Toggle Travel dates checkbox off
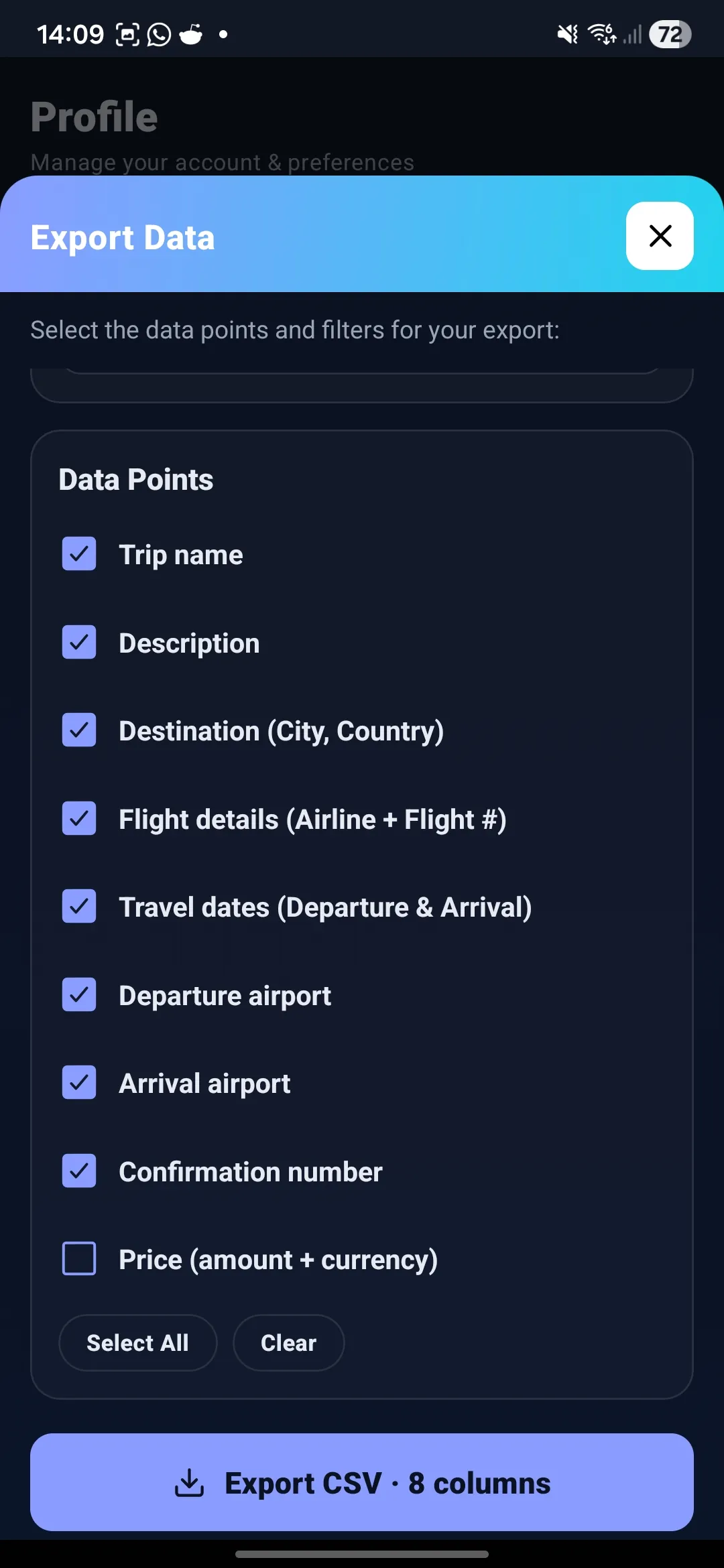Viewport: 724px width, 1568px height. tap(79, 907)
